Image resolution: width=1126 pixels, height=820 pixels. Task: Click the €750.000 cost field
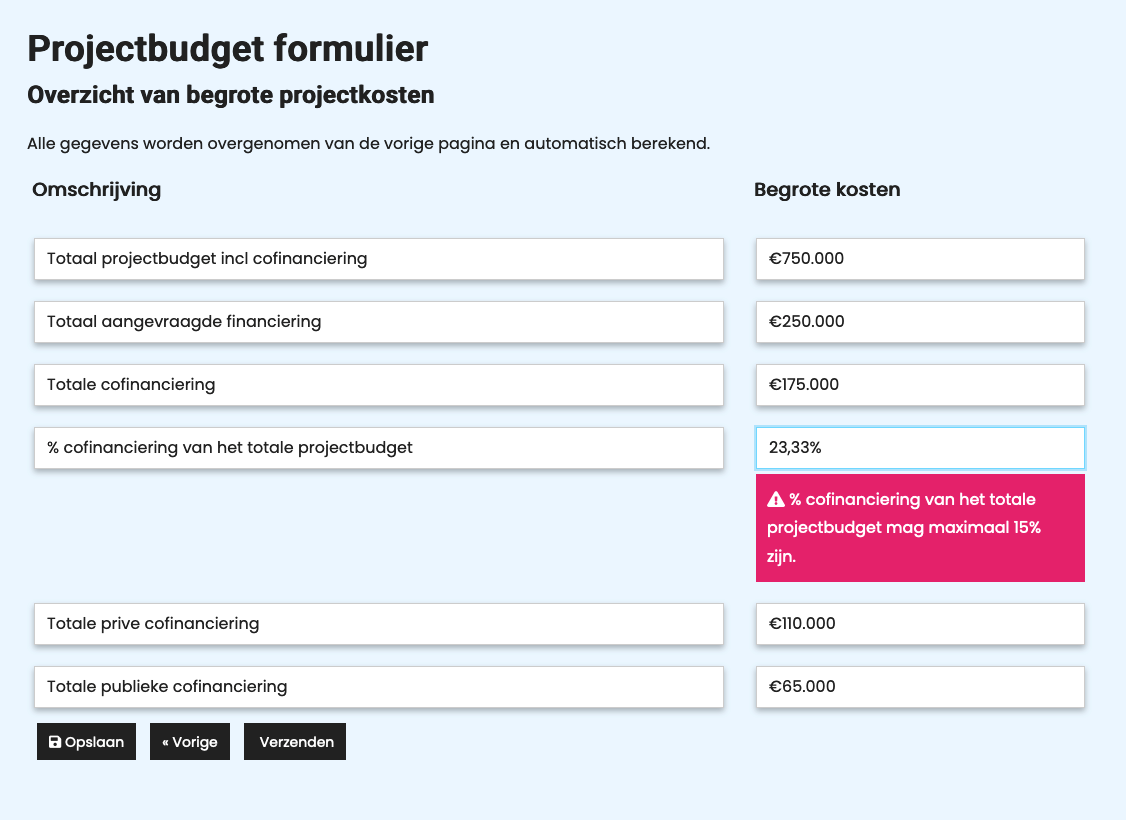919,258
